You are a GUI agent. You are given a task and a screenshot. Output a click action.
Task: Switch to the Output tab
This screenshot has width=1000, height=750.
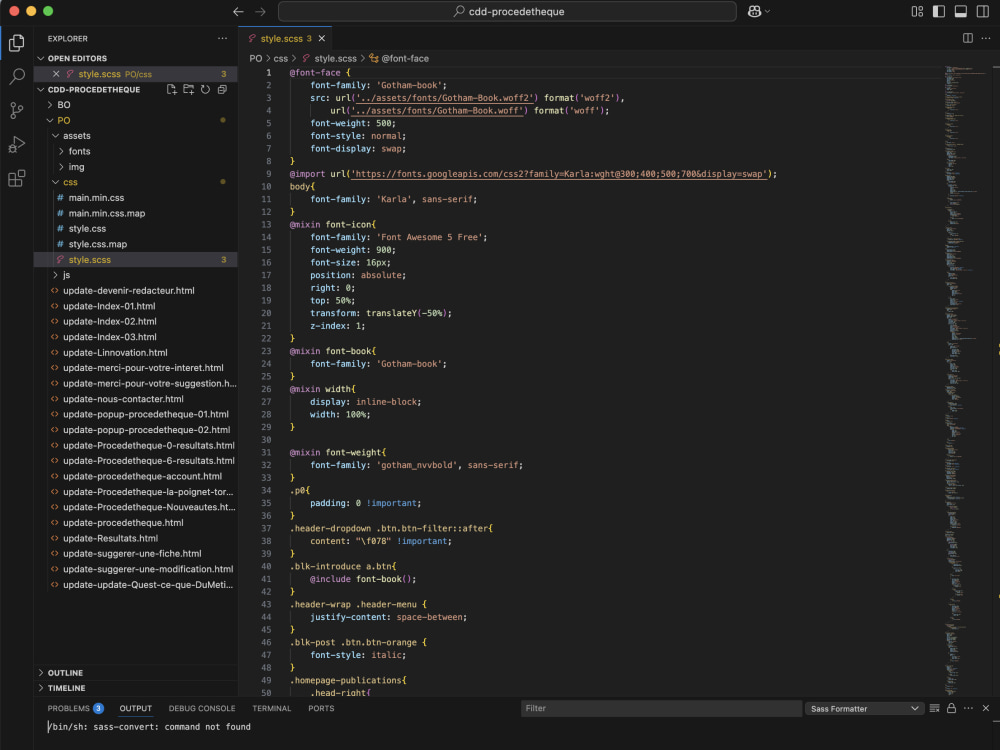click(136, 708)
